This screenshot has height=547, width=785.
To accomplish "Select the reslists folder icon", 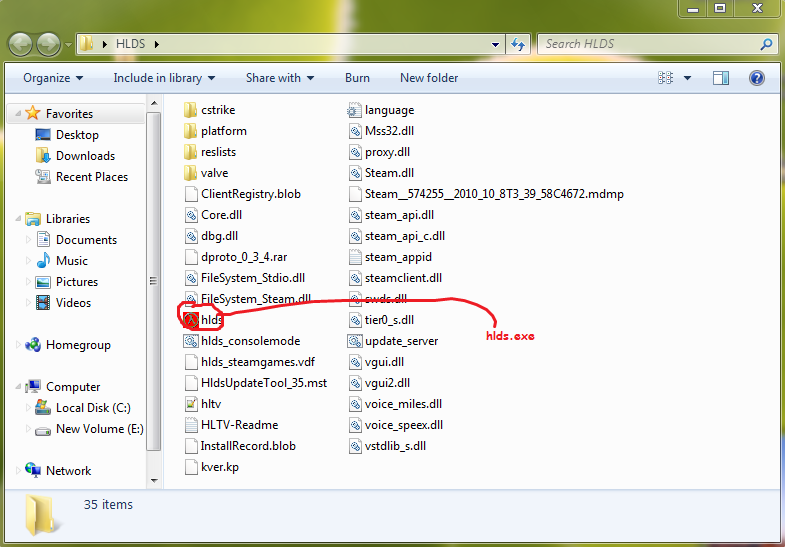I will pyautogui.click(x=190, y=152).
